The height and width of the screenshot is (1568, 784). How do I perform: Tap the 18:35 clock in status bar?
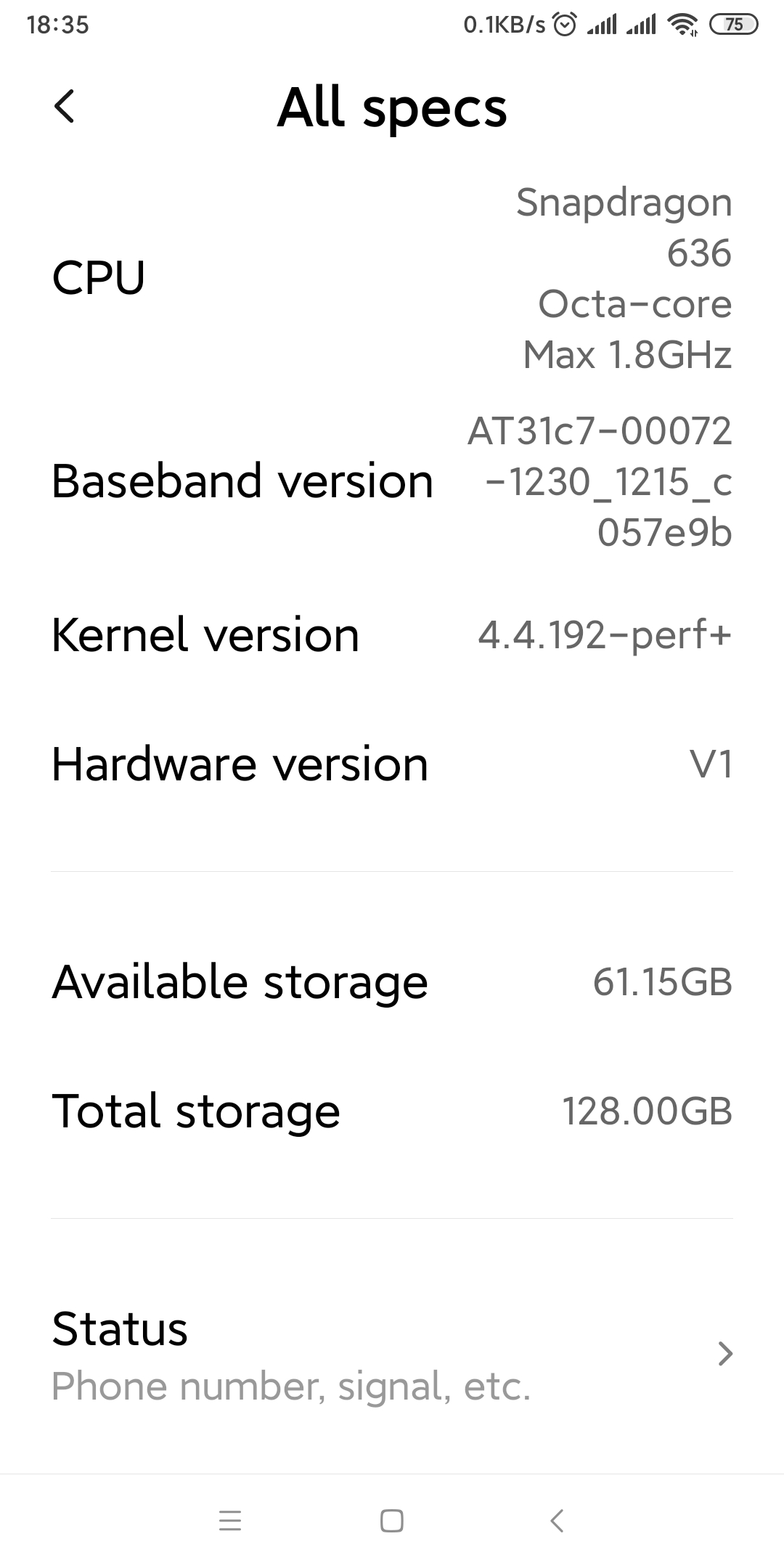[57, 25]
